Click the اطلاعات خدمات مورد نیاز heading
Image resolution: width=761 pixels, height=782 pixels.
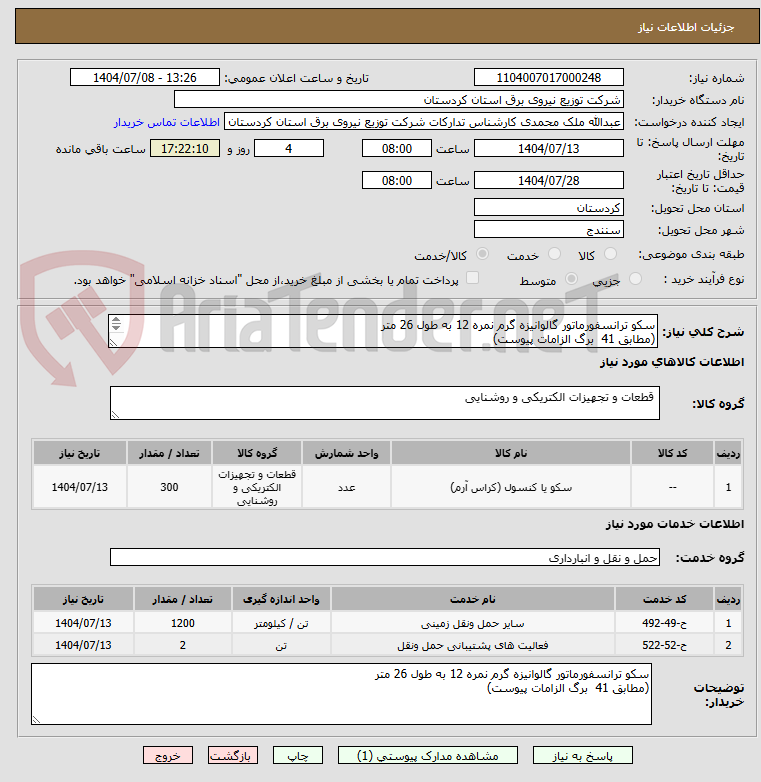675,524
